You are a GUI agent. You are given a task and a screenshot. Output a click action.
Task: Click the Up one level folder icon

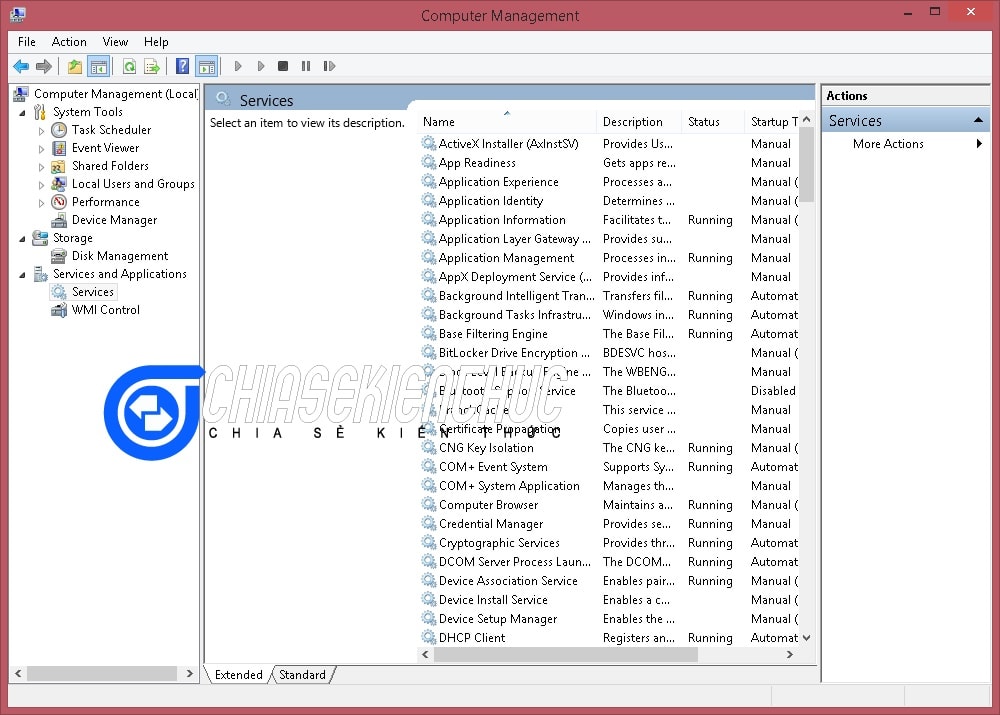[75, 66]
